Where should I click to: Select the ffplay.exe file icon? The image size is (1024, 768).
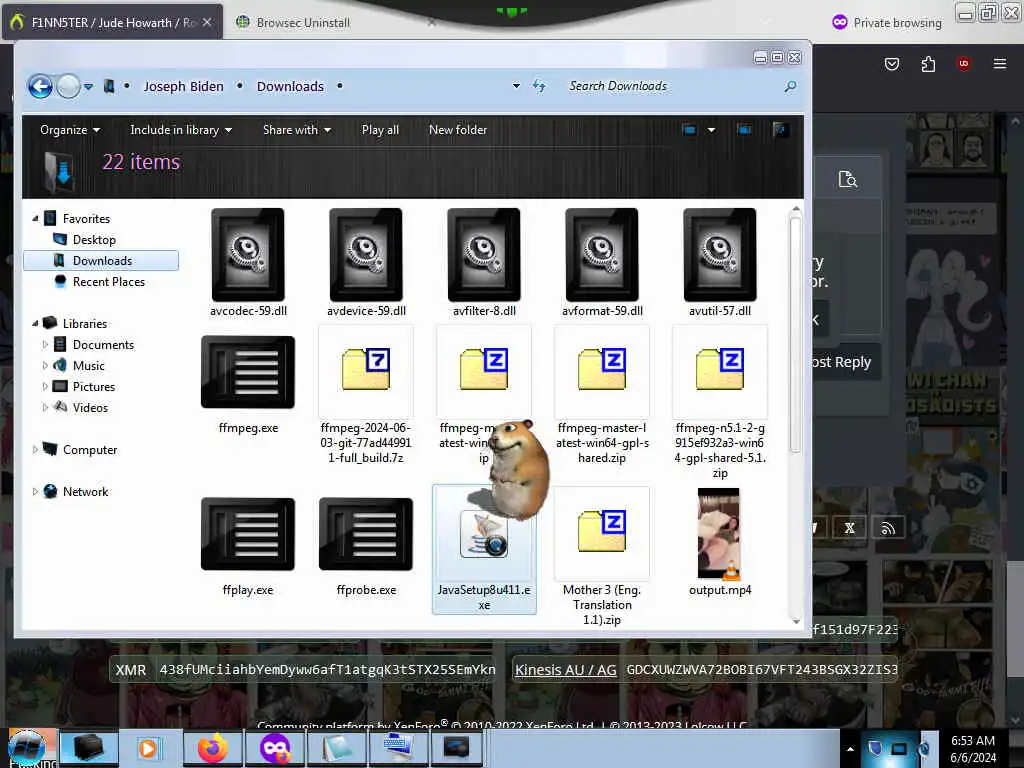coord(248,534)
